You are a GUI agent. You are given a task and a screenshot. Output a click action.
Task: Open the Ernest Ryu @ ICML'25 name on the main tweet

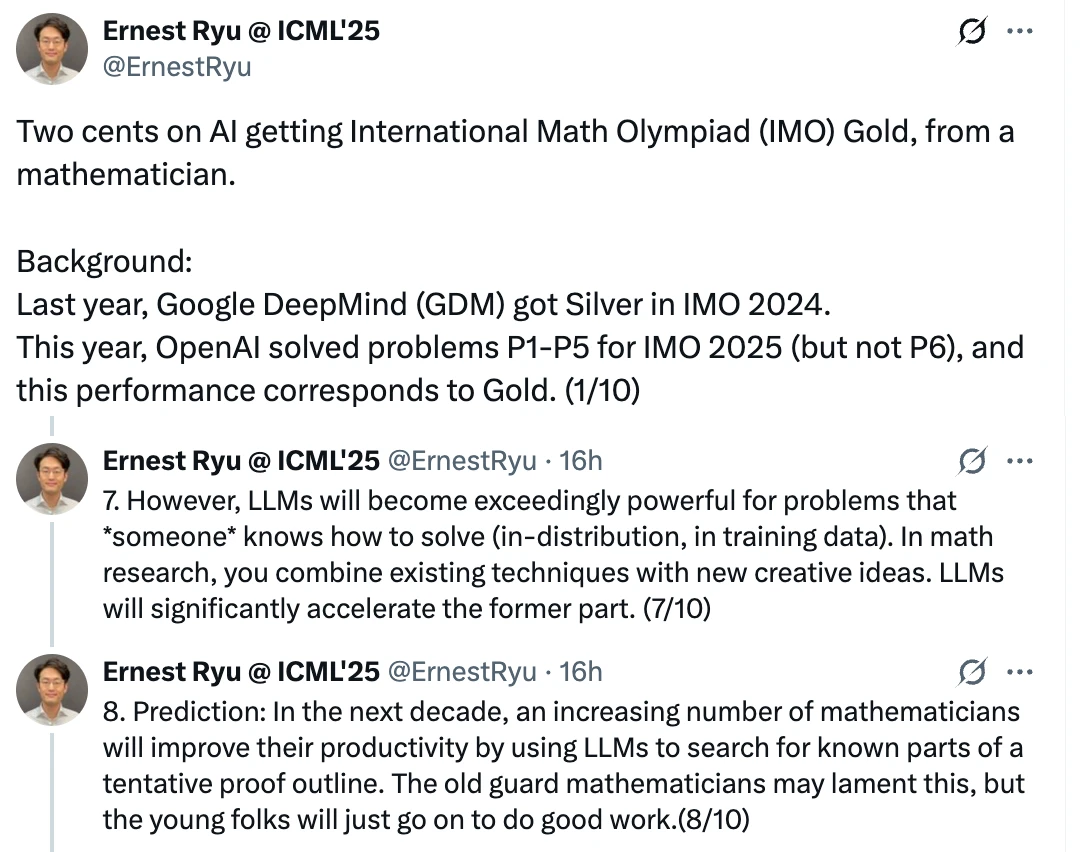(241, 31)
